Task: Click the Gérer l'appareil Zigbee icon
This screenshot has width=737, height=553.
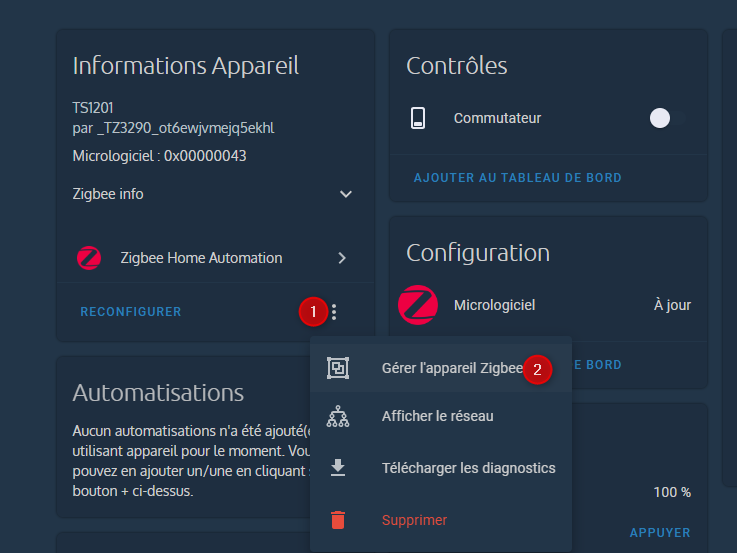Action: click(338, 368)
